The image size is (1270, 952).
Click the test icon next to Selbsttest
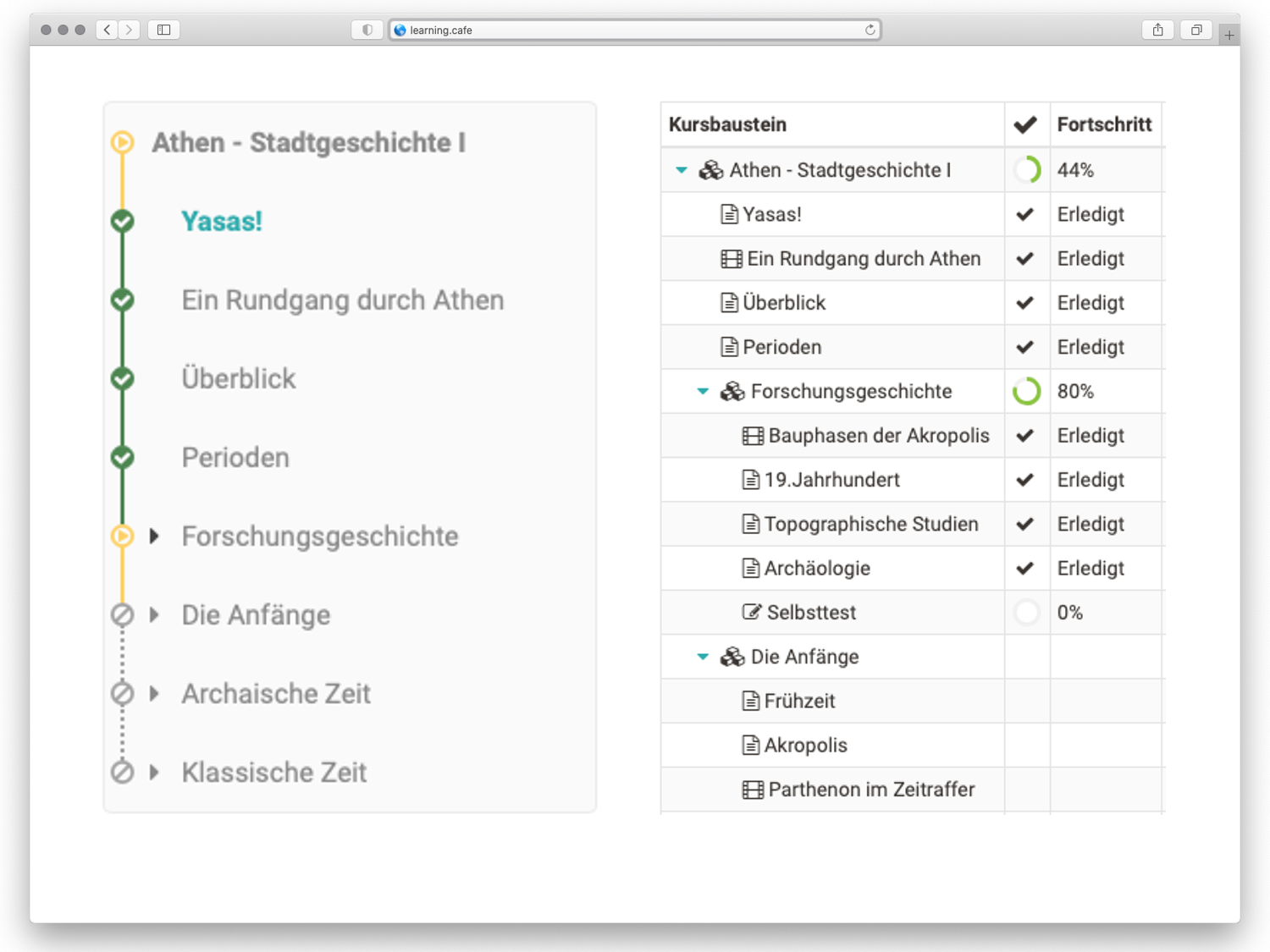(751, 612)
